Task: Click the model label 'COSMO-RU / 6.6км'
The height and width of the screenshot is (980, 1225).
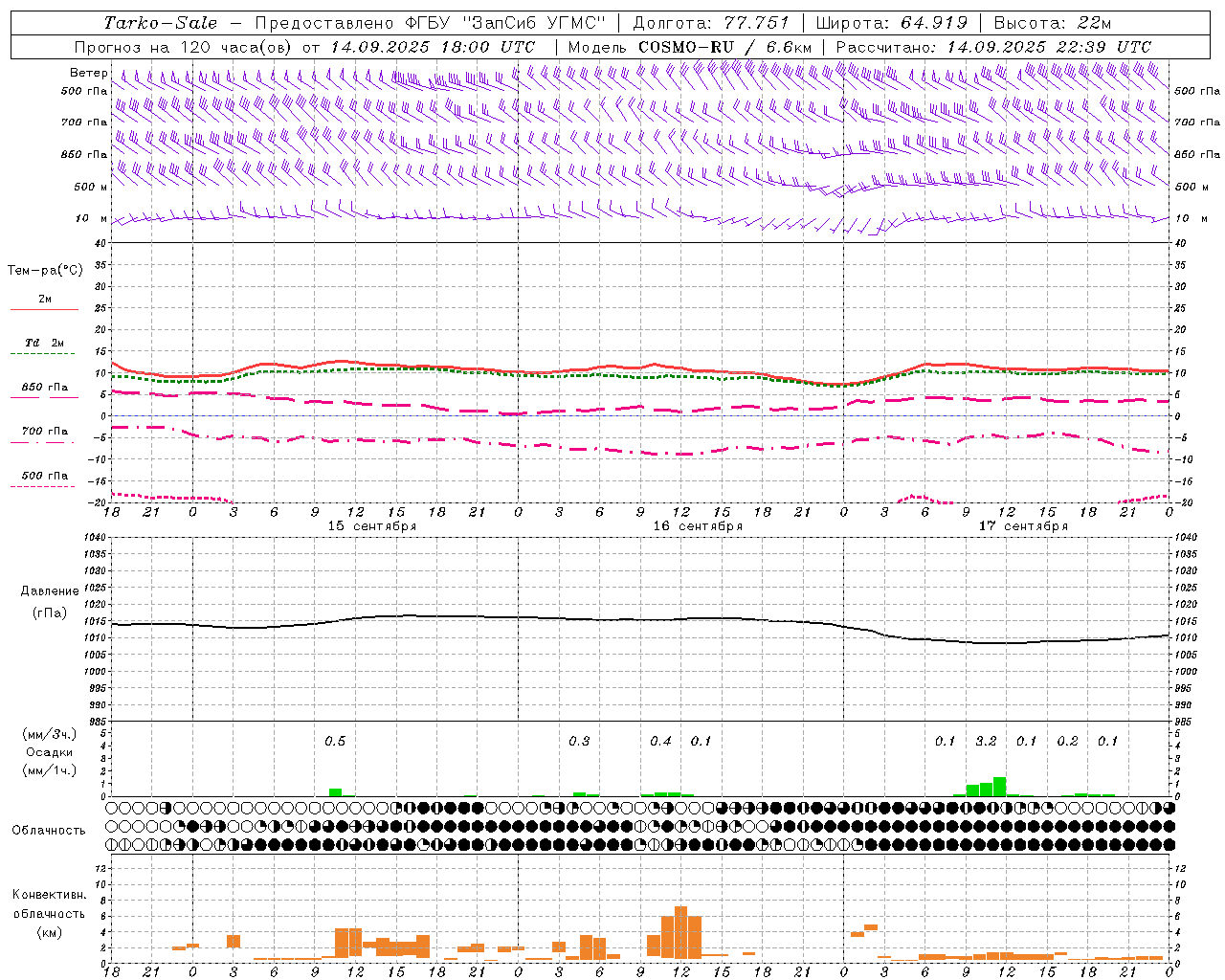Action: tap(724, 47)
